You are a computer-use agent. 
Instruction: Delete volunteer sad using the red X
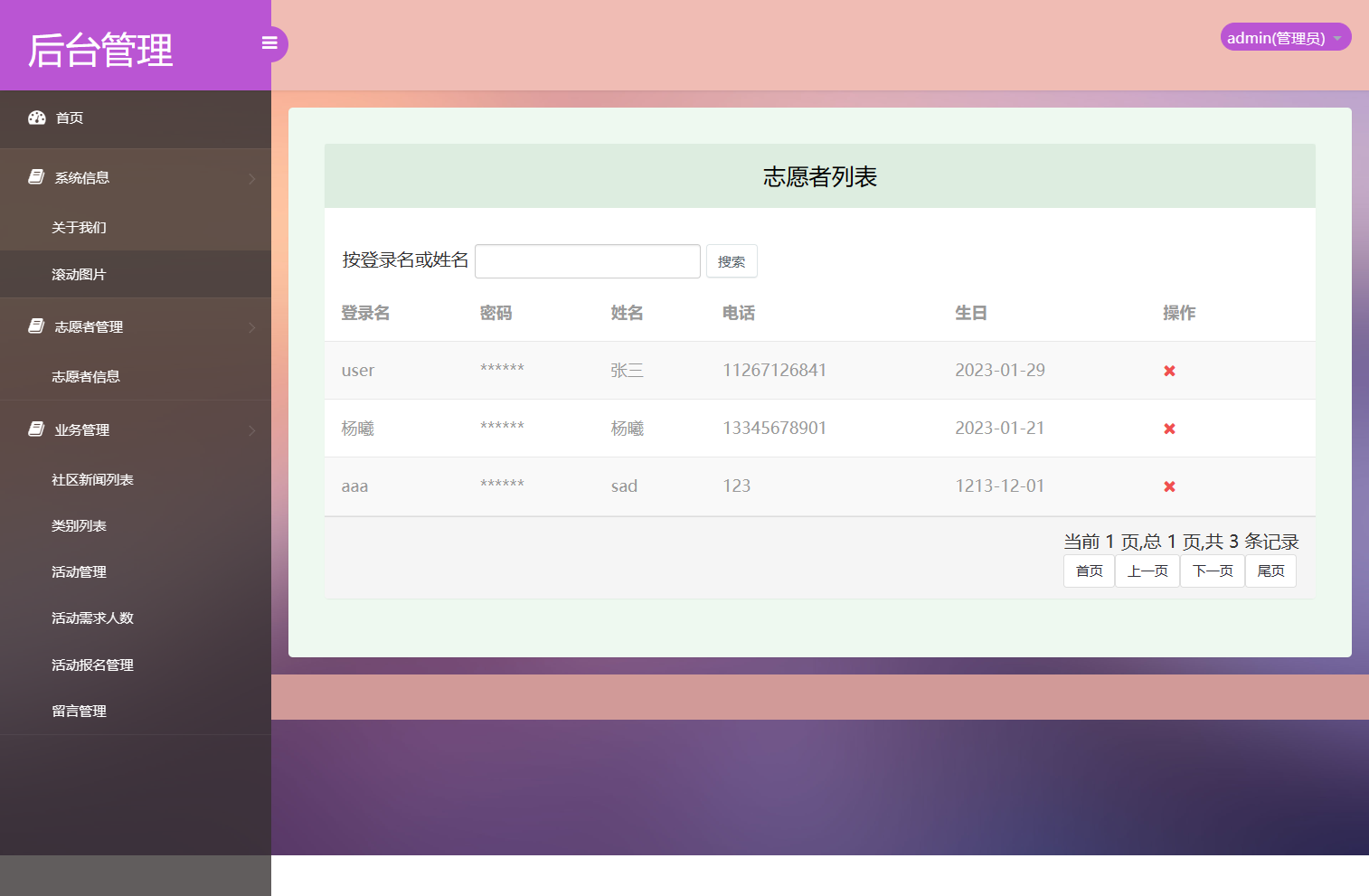tap(1169, 486)
